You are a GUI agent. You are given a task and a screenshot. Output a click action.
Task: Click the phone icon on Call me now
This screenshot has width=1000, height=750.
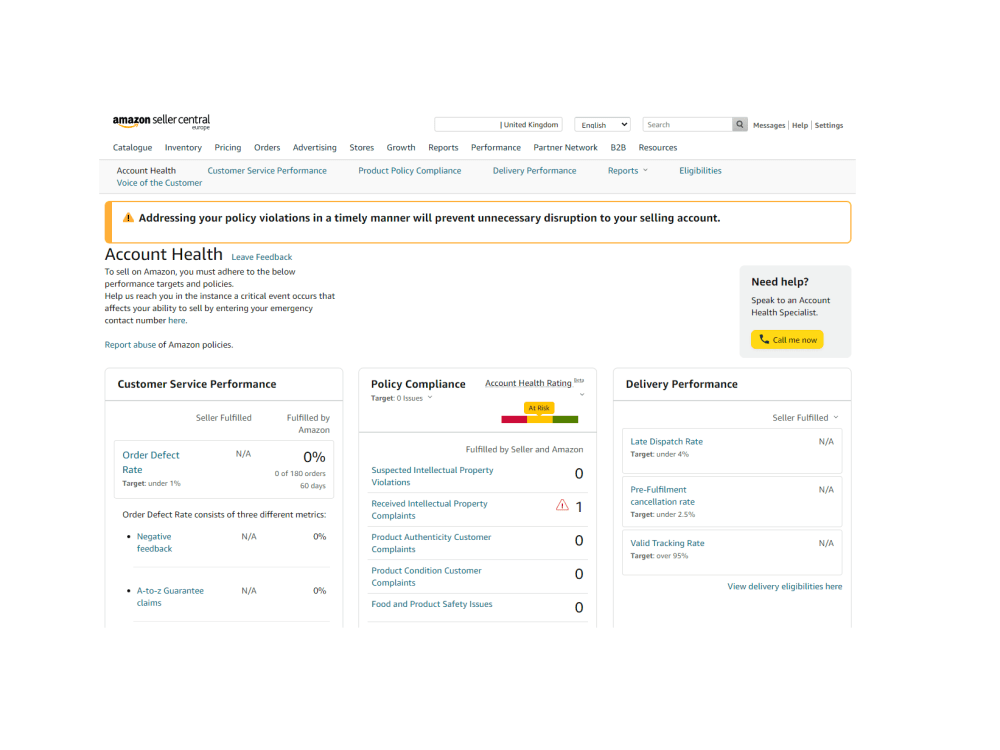[764, 339]
